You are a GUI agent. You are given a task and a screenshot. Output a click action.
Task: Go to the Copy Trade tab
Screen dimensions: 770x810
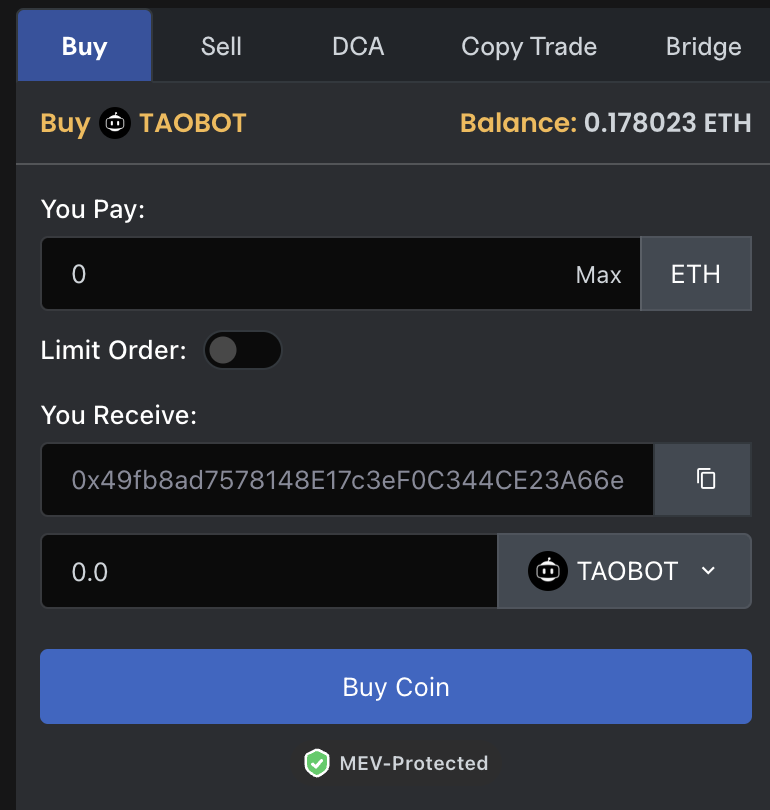click(529, 46)
